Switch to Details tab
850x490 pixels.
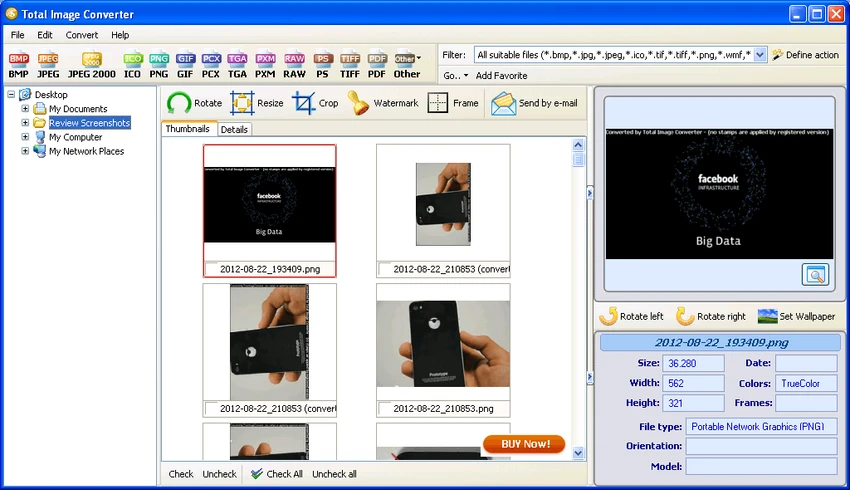tap(234, 130)
